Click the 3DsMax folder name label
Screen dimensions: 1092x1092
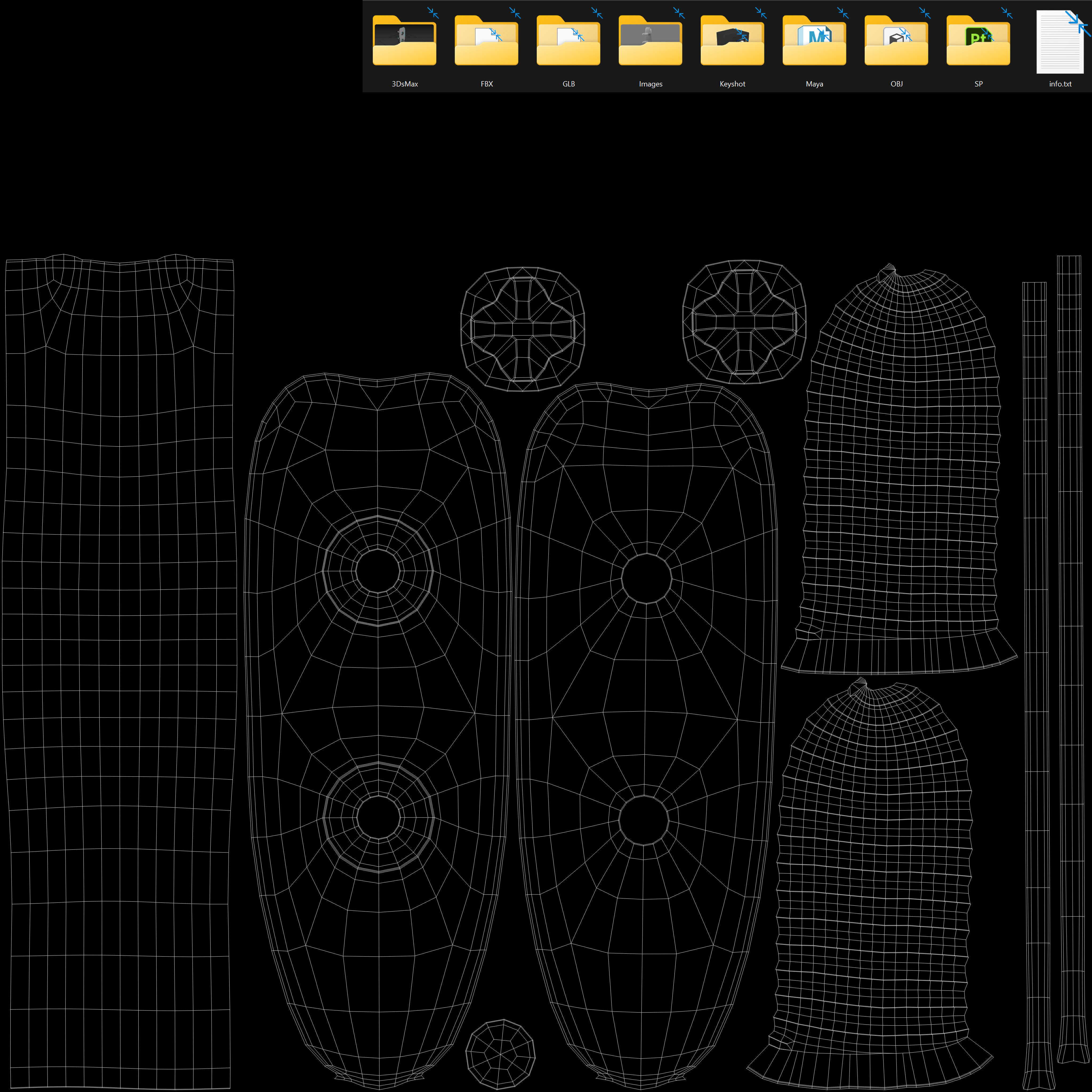click(x=405, y=84)
